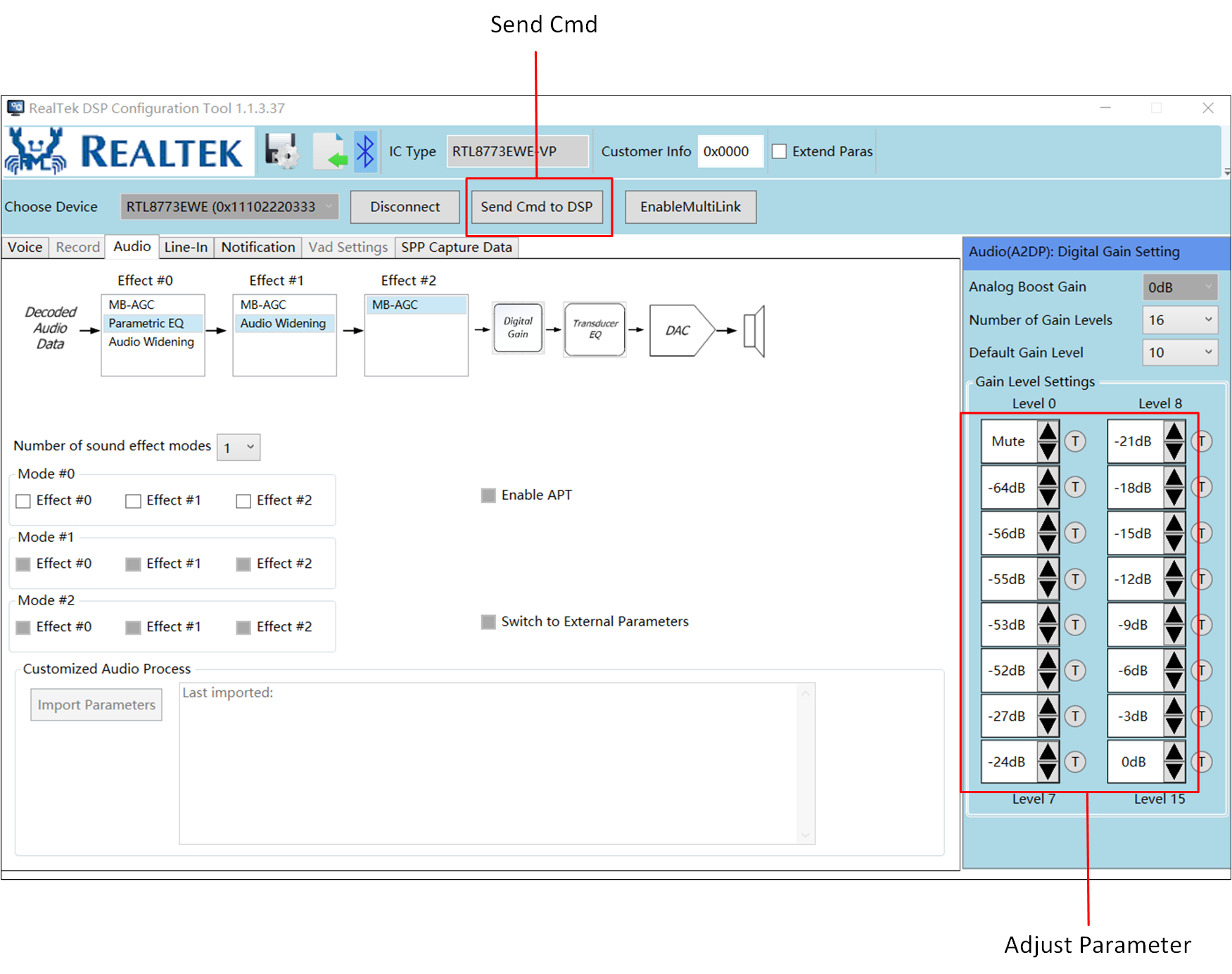This screenshot has height=974, width=1232.
Task: Check Effect #2 under Mode #0
Action: (243, 501)
